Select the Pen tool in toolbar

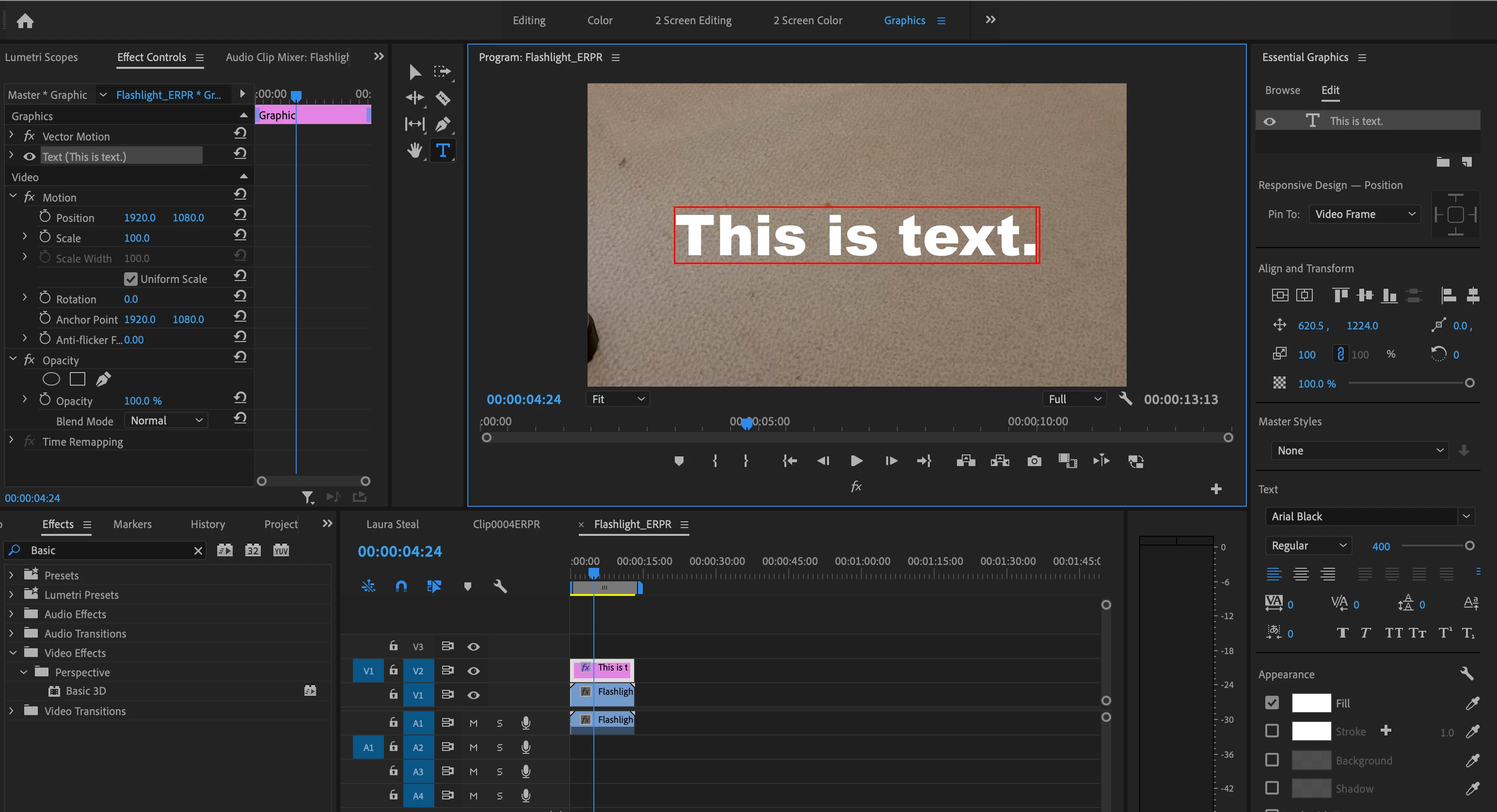pos(443,124)
